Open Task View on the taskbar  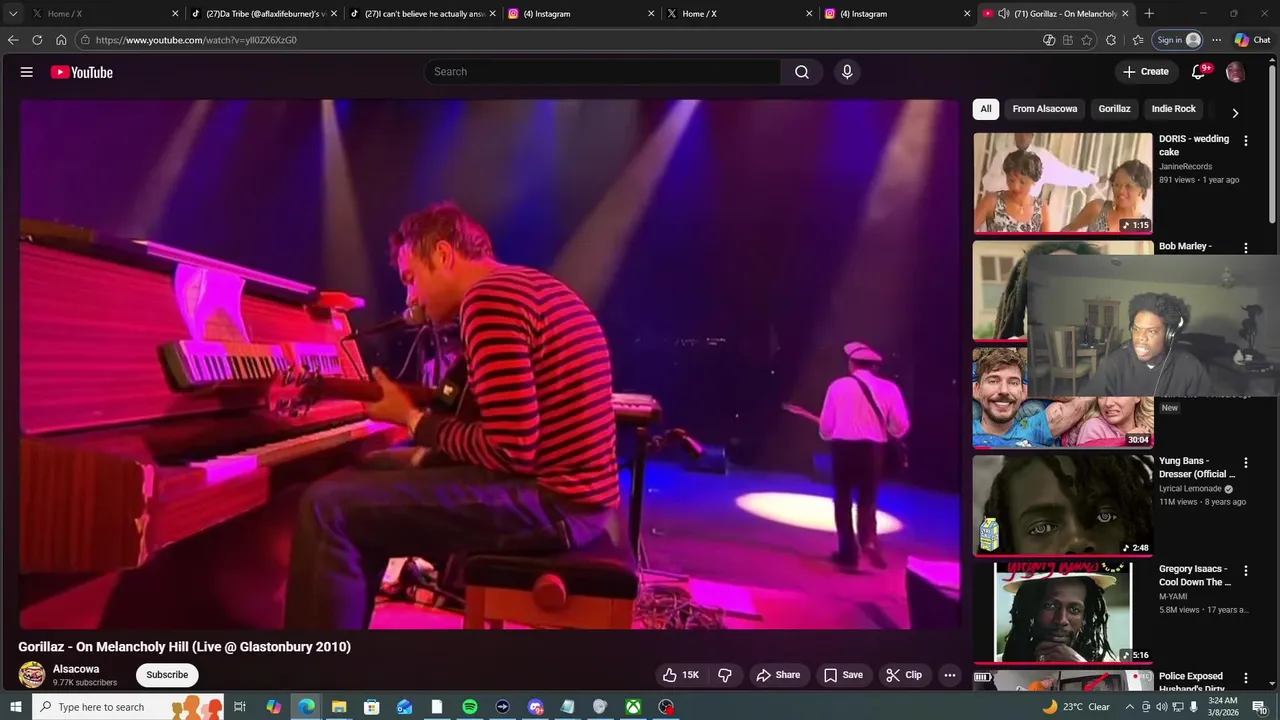coord(240,707)
